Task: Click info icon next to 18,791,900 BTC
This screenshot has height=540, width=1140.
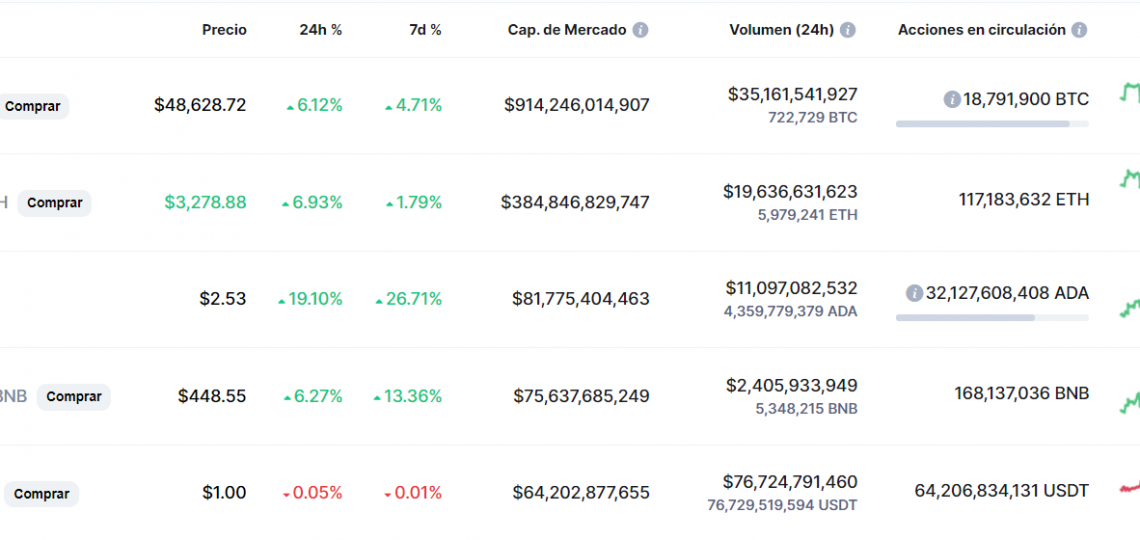Action: (x=952, y=100)
